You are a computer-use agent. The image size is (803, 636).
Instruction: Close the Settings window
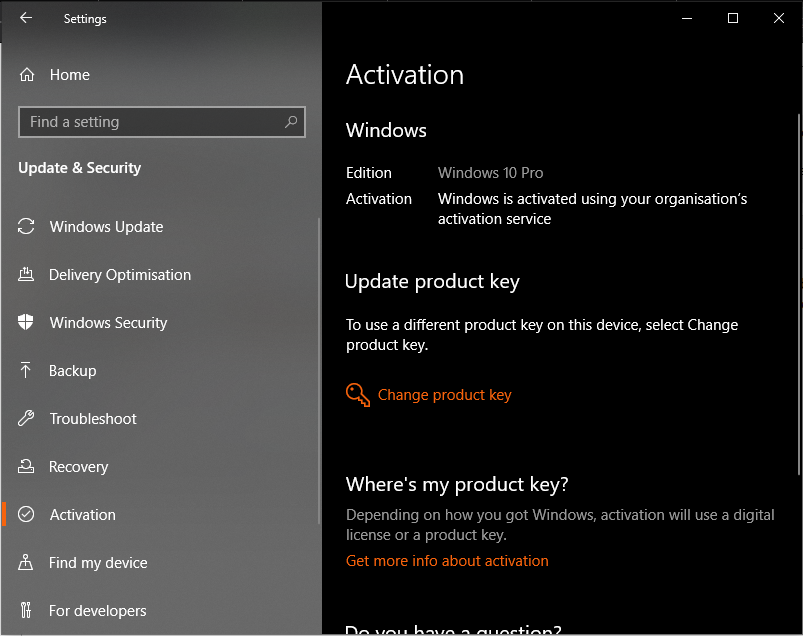click(x=779, y=18)
